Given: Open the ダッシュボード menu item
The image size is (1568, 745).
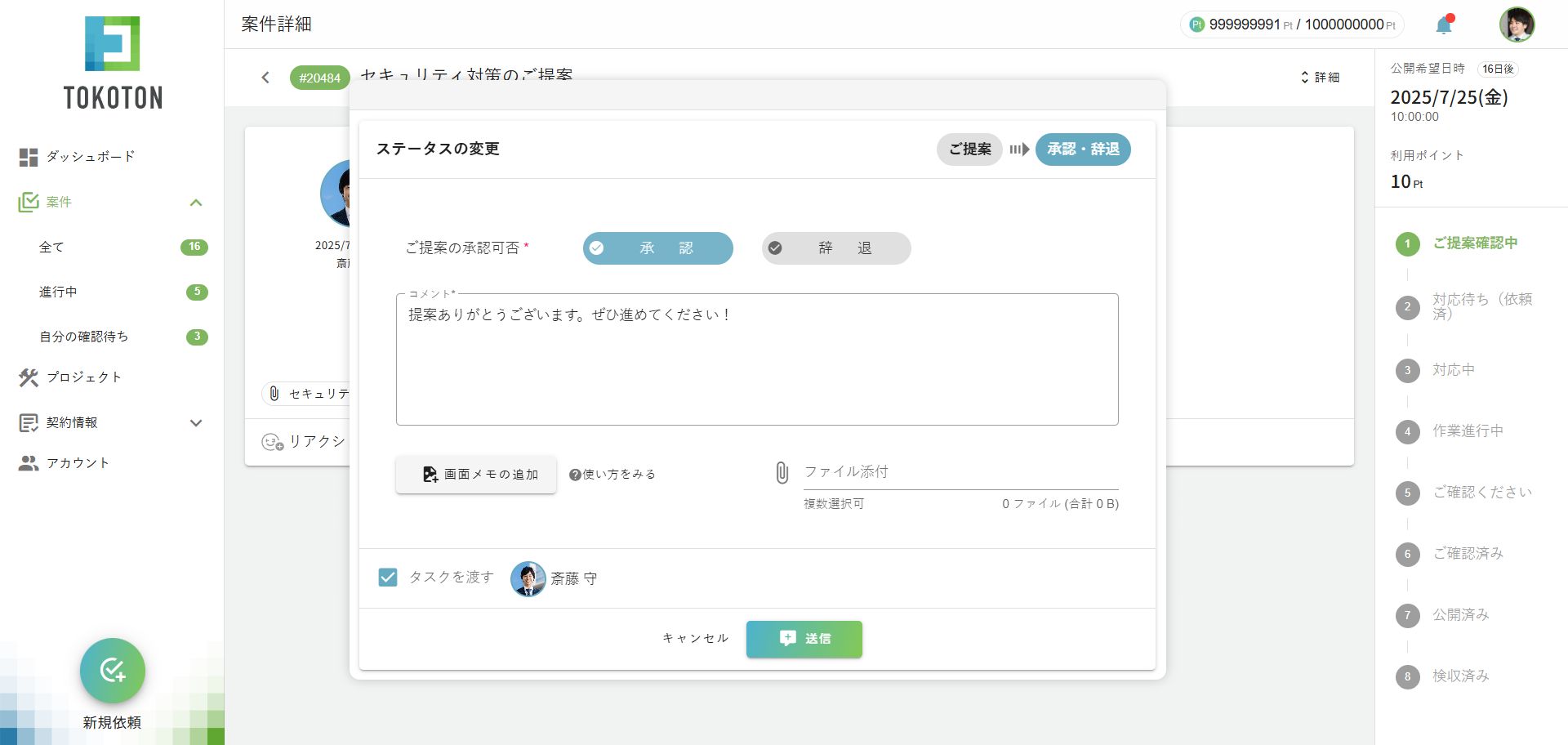Looking at the screenshot, I should (x=90, y=157).
